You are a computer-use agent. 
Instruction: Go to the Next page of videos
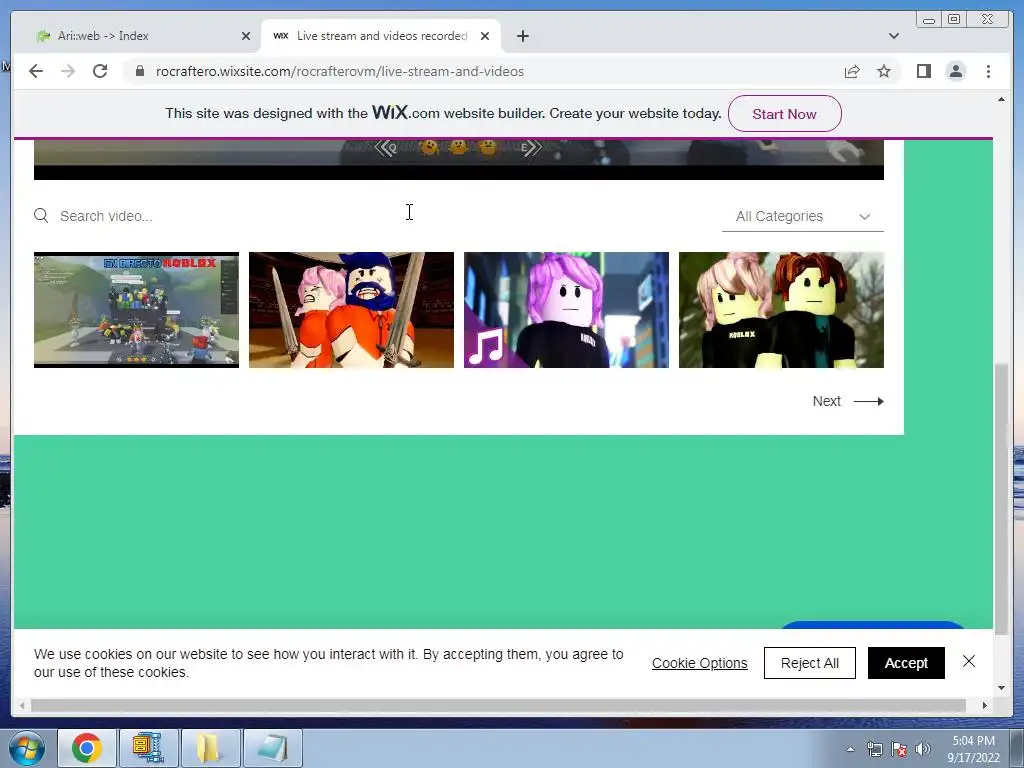click(848, 401)
